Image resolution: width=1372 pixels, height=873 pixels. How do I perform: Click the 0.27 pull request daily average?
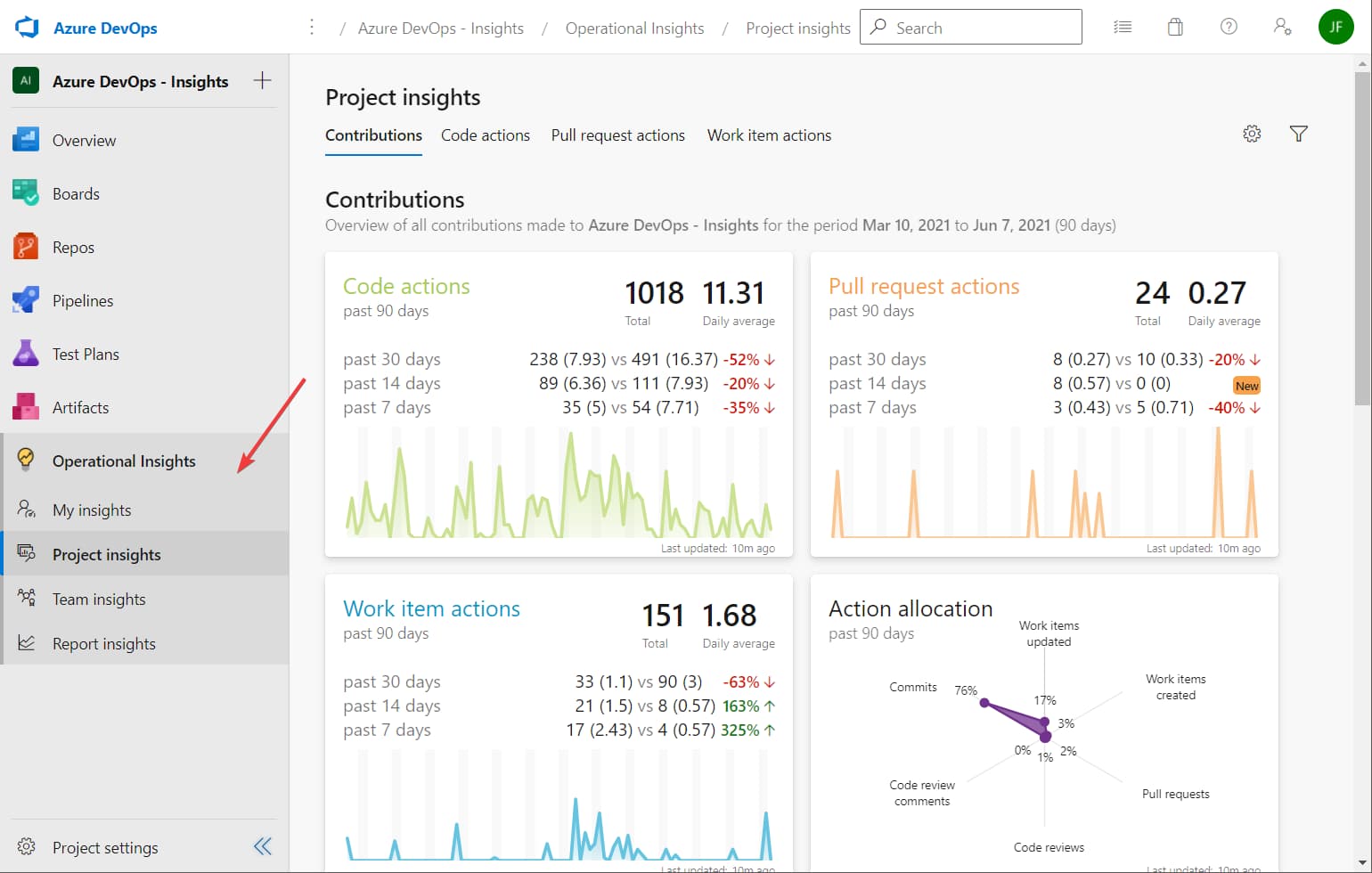[x=1217, y=293]
